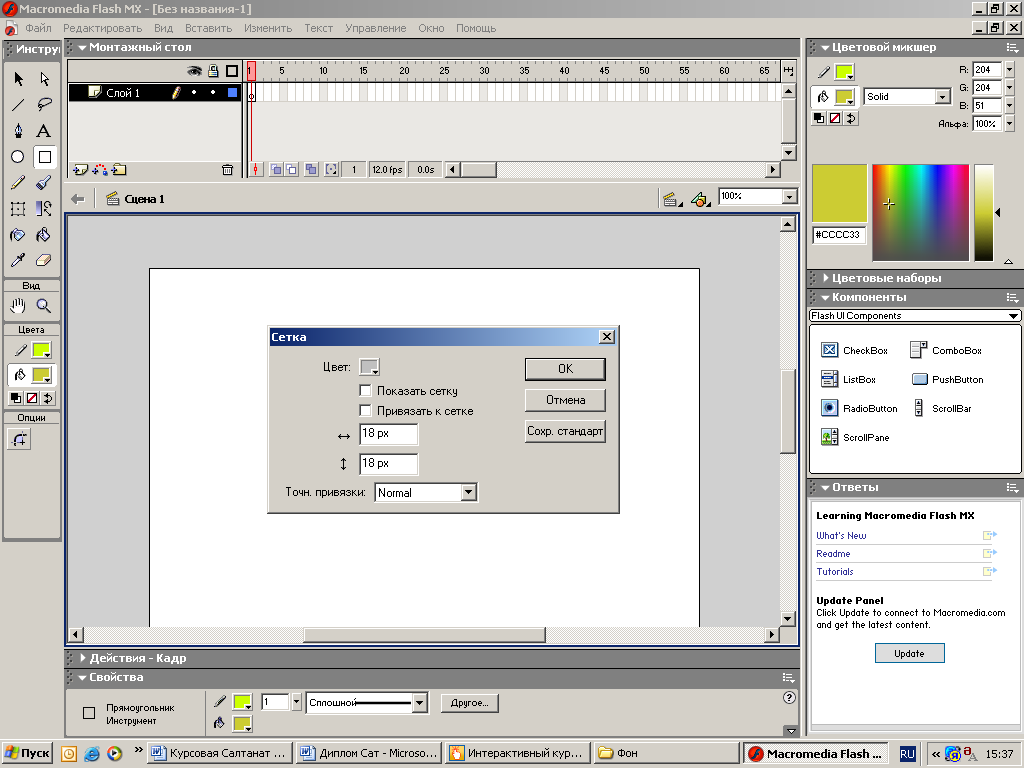Viewport: 1024px width, 768px height.
Task: Add a motion guide layer
Action: pyautogui.click(x=100, y=170)
